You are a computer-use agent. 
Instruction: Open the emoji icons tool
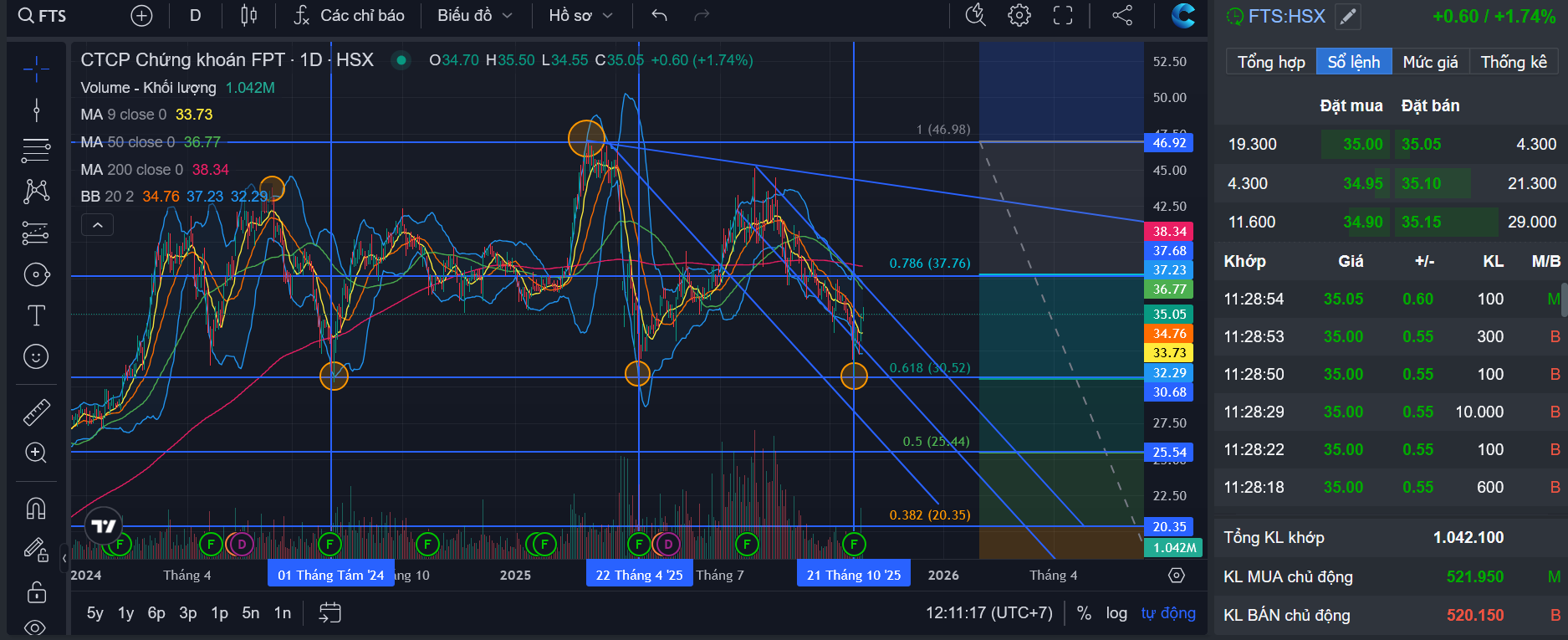(x=36, y=356)
